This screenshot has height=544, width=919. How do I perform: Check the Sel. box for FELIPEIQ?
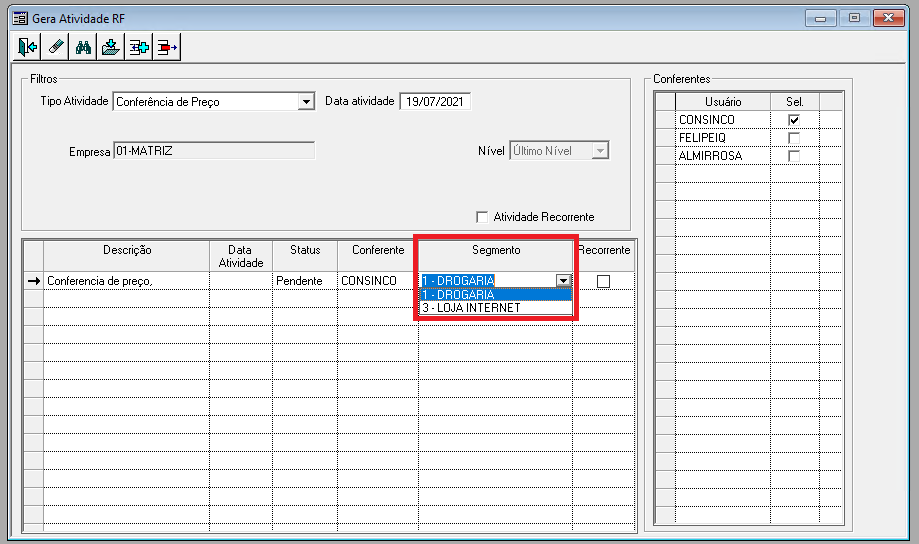pos(794,138)
